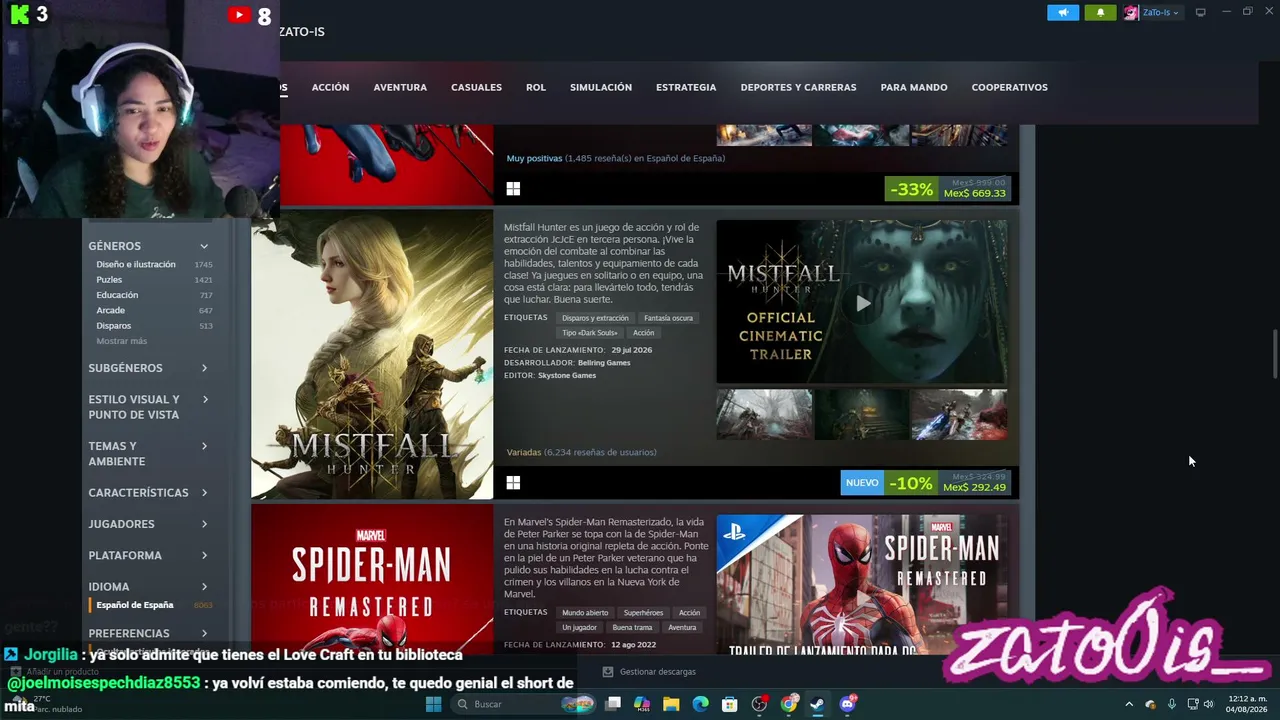
Task: Toggle the Educación genre filter
Action: (117, 295)
